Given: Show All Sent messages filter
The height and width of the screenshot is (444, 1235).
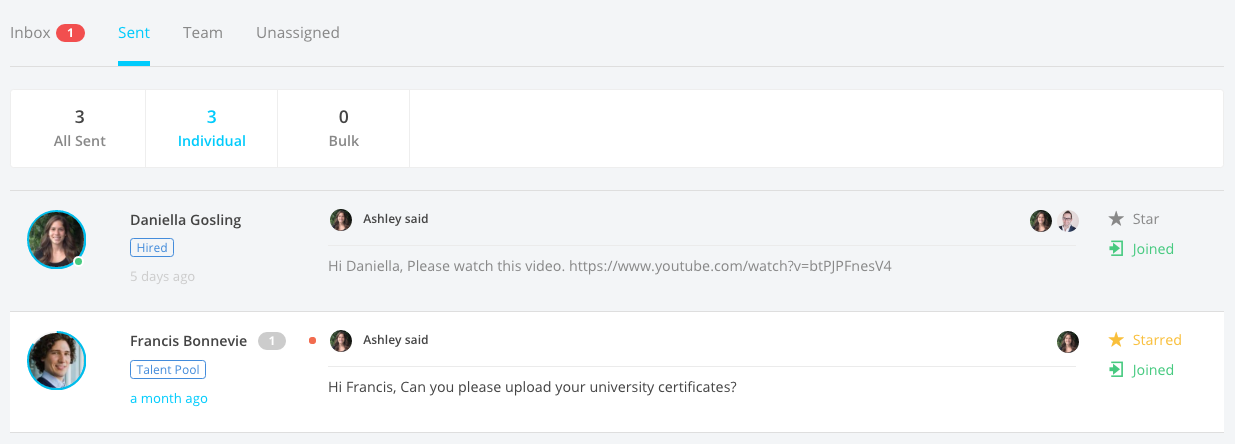Looking at the screenshot, I should (x=79, y=129).
